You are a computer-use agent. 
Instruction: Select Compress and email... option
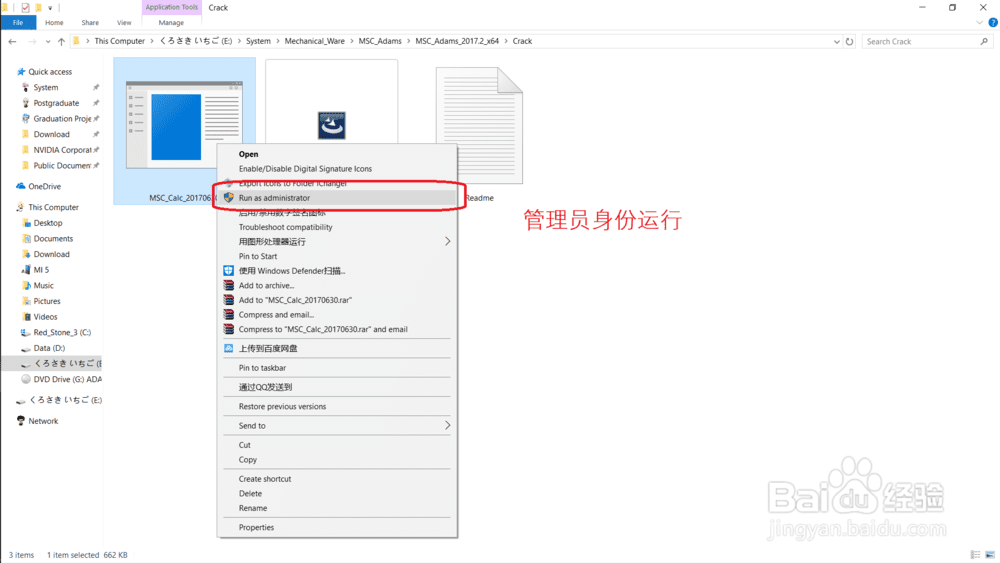337,314
